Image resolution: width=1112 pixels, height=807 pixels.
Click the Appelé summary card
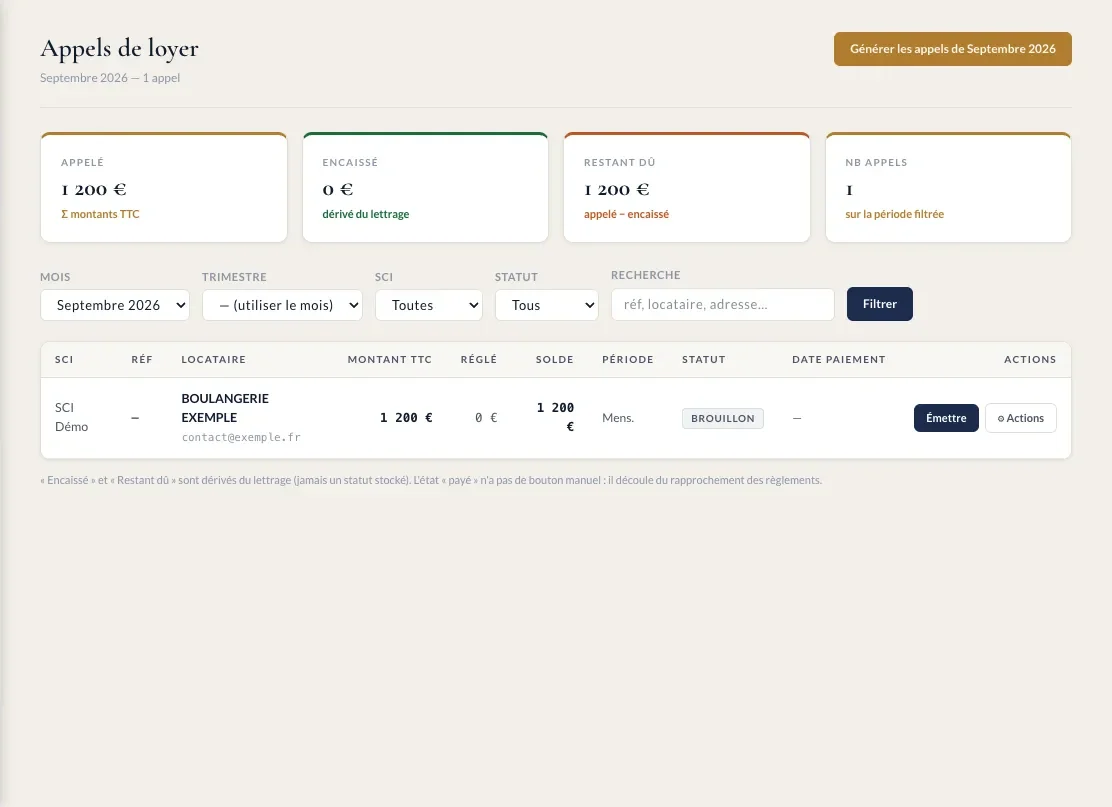pyautogui.click(x=164, y=187)
